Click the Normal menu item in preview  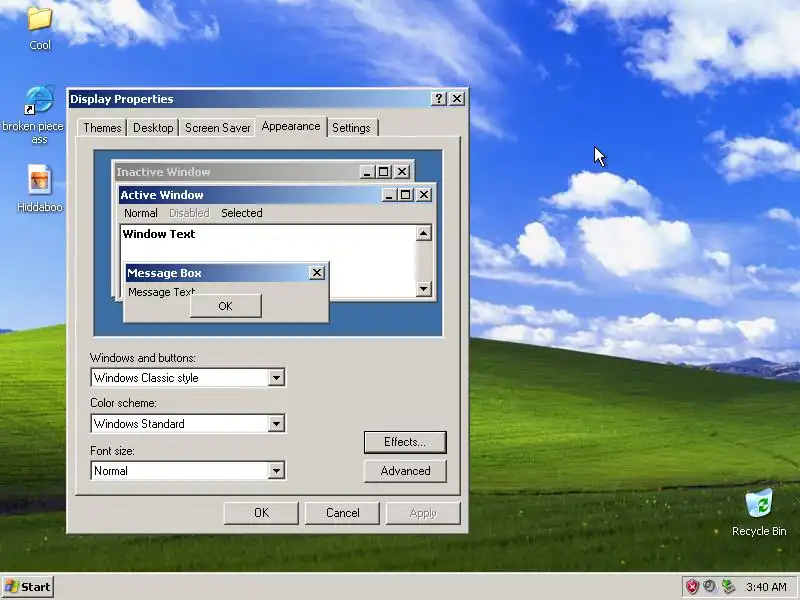[141, 213]
